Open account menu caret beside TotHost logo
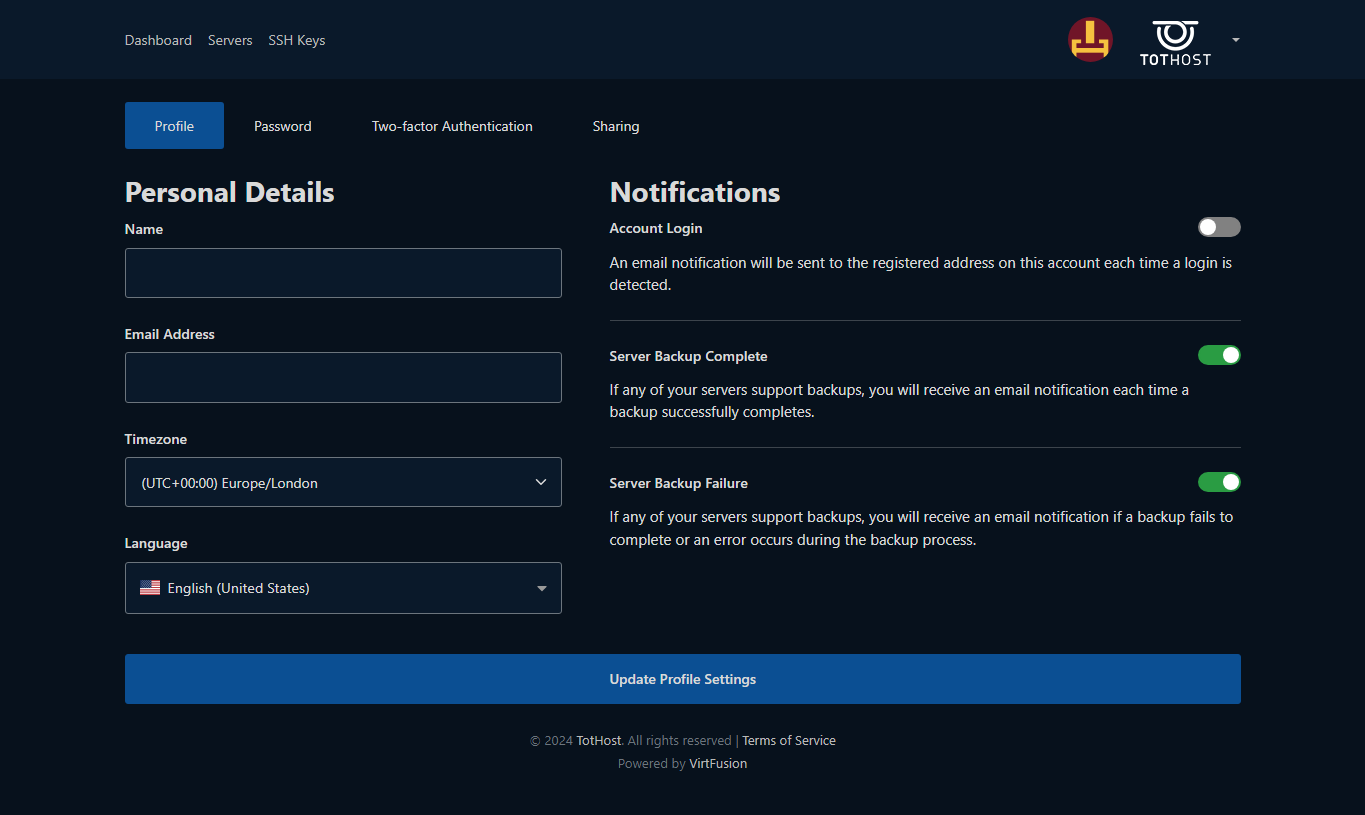The image size is (1365, 815). 1236,40
